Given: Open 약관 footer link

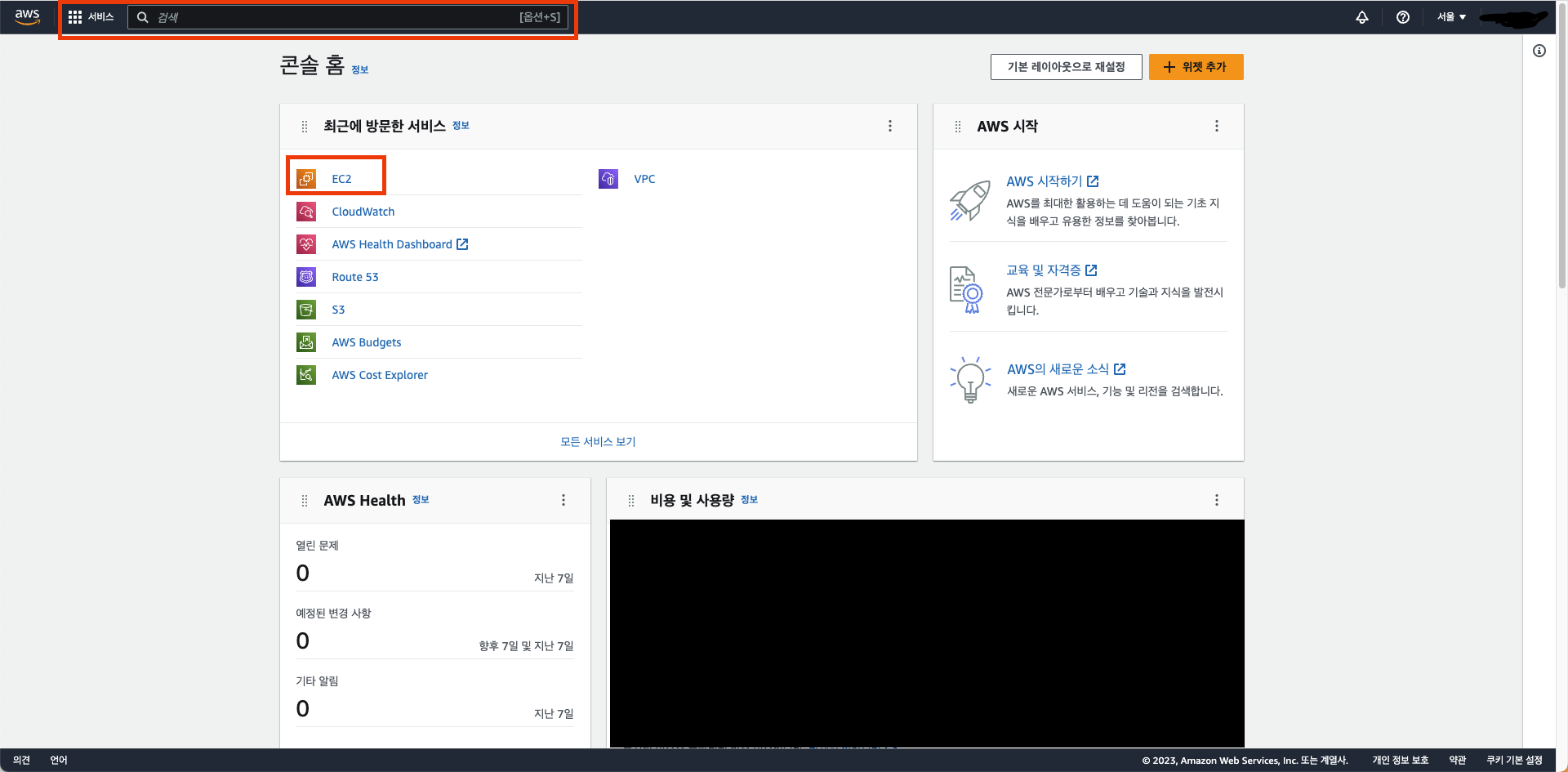Looking at the screenshot, I should pyautogui.click(x=1458, y=761).
